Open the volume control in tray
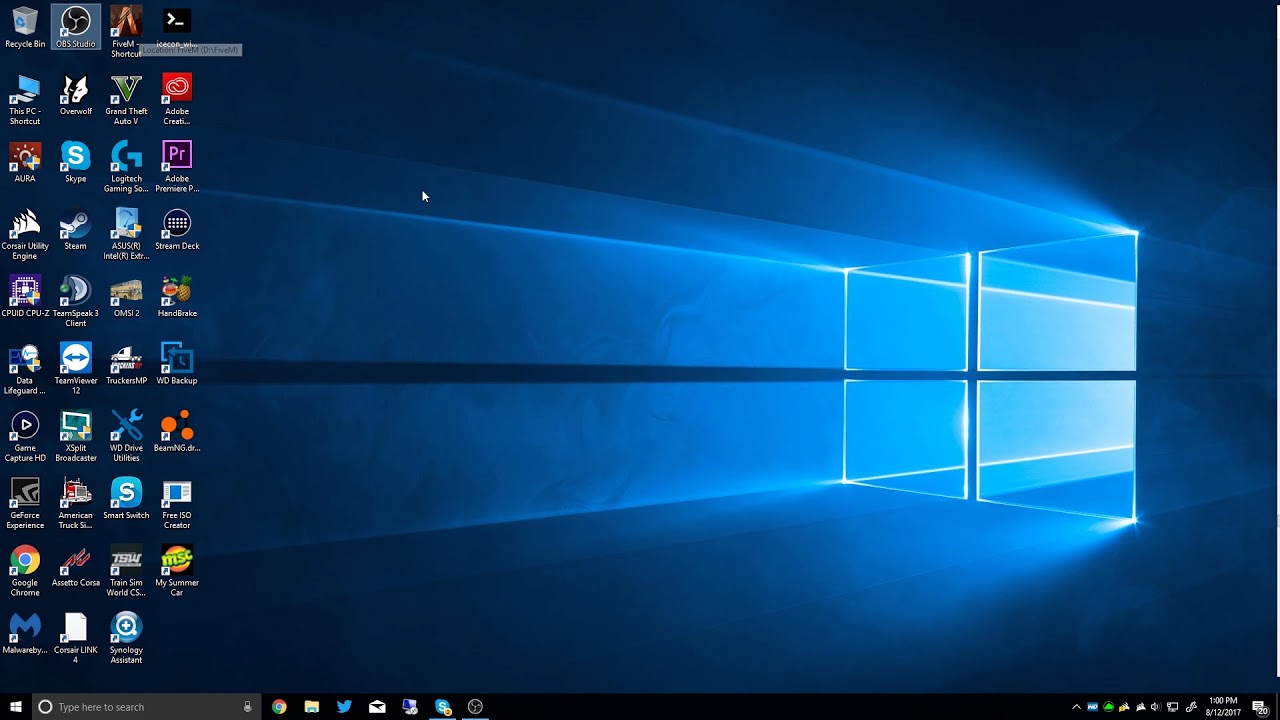This screenshot has width=1280, height=720. point(1156,707)
